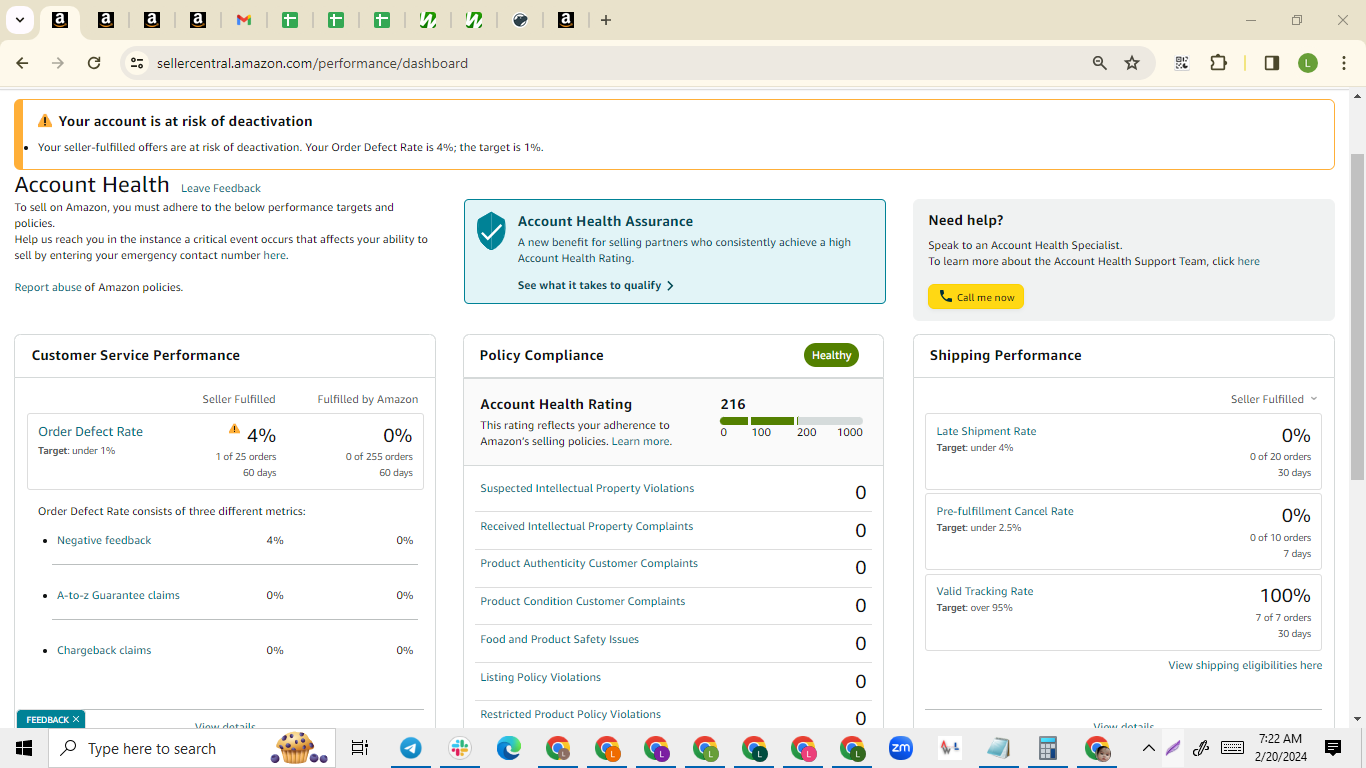Click the sellercentral.amazon.com URL field

tap(312, 63)
